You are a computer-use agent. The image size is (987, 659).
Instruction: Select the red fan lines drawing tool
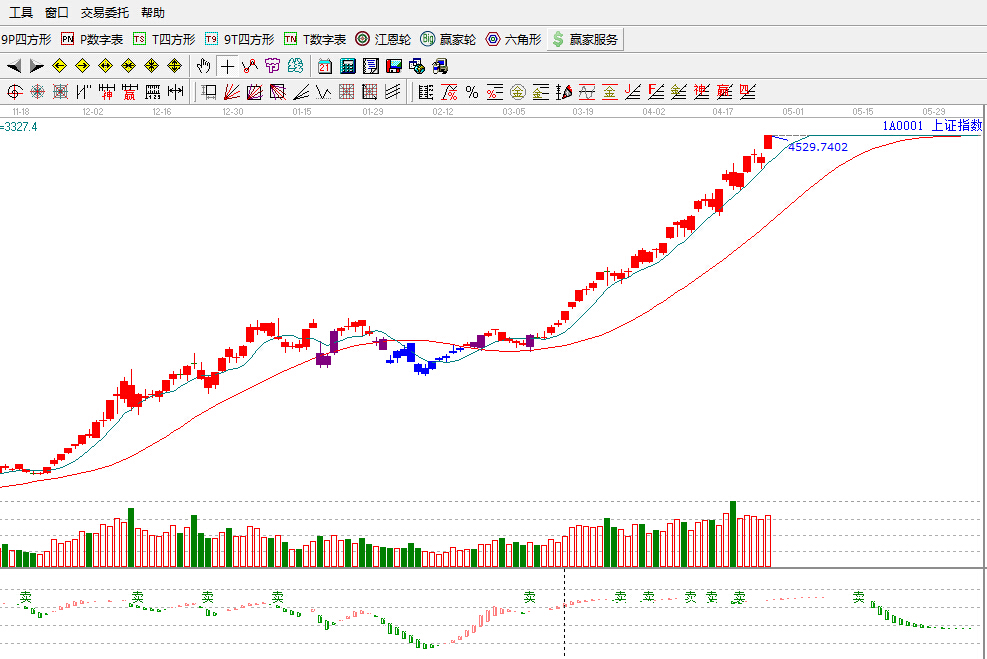231,92
